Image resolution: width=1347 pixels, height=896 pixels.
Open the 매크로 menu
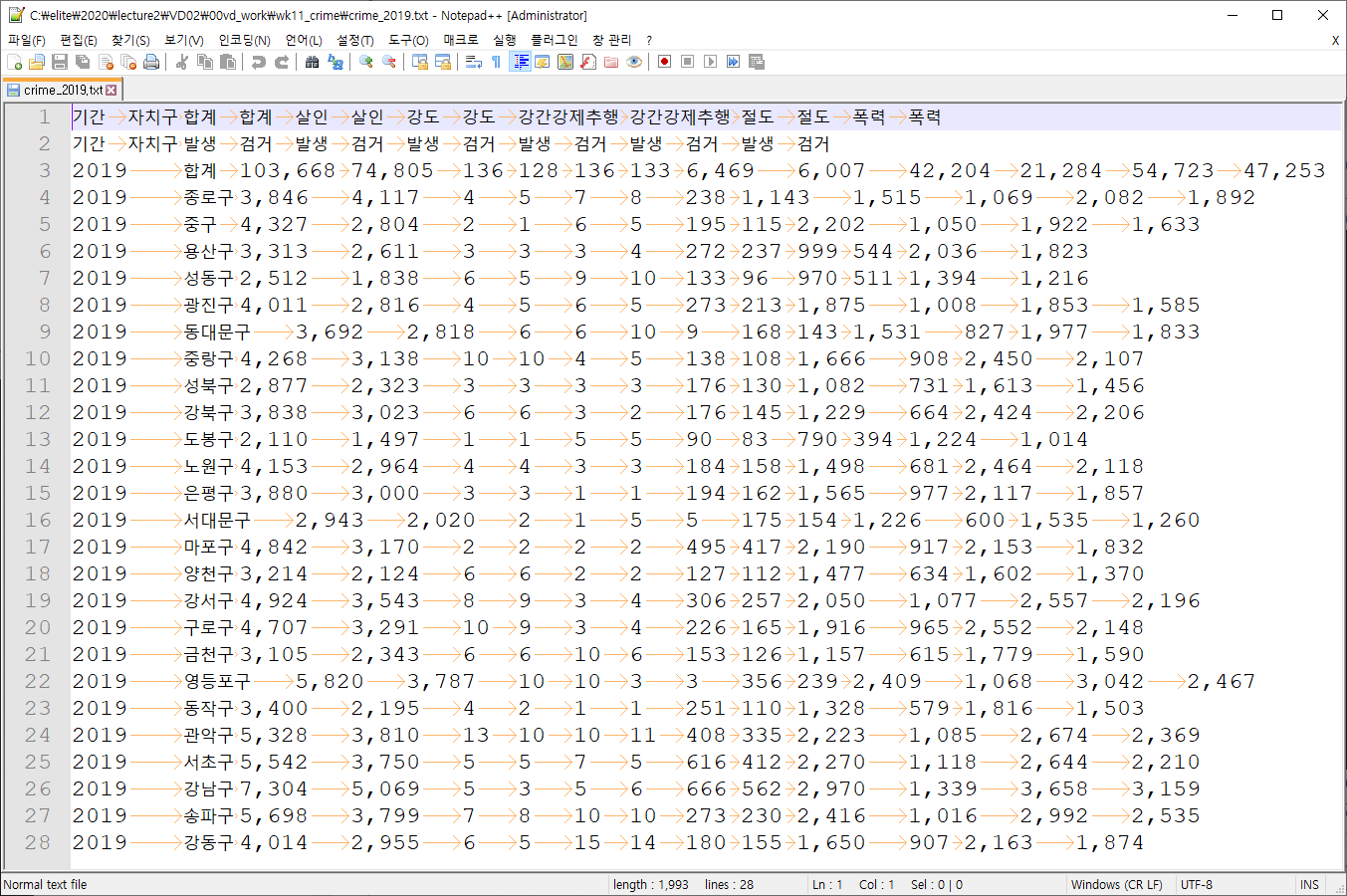point(461,40)
